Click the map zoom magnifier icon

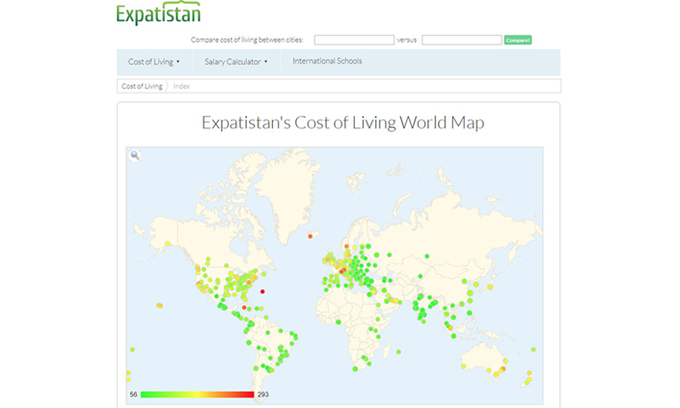point(135,155)
